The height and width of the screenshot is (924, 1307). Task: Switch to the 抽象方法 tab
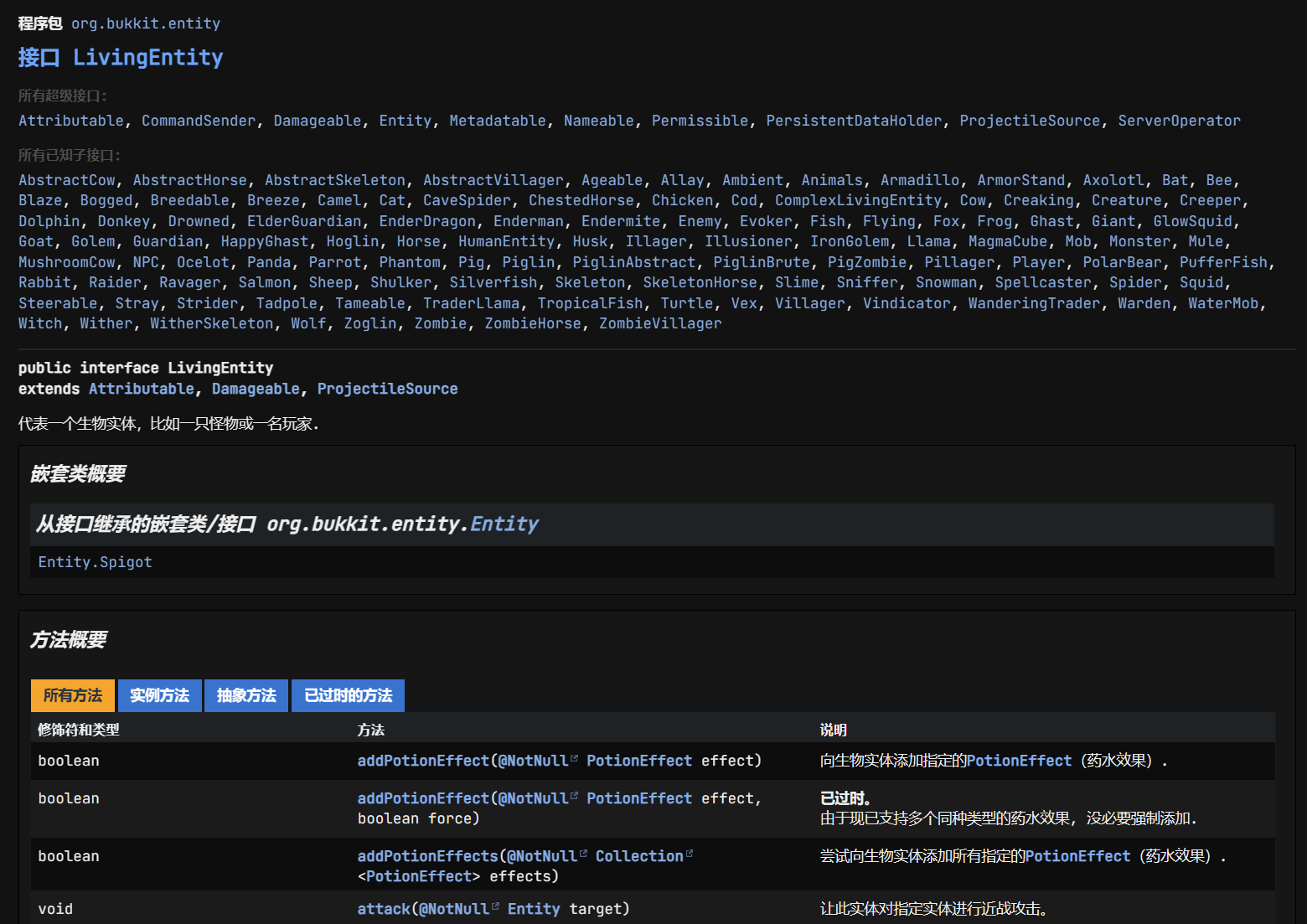tap(246, 695)
